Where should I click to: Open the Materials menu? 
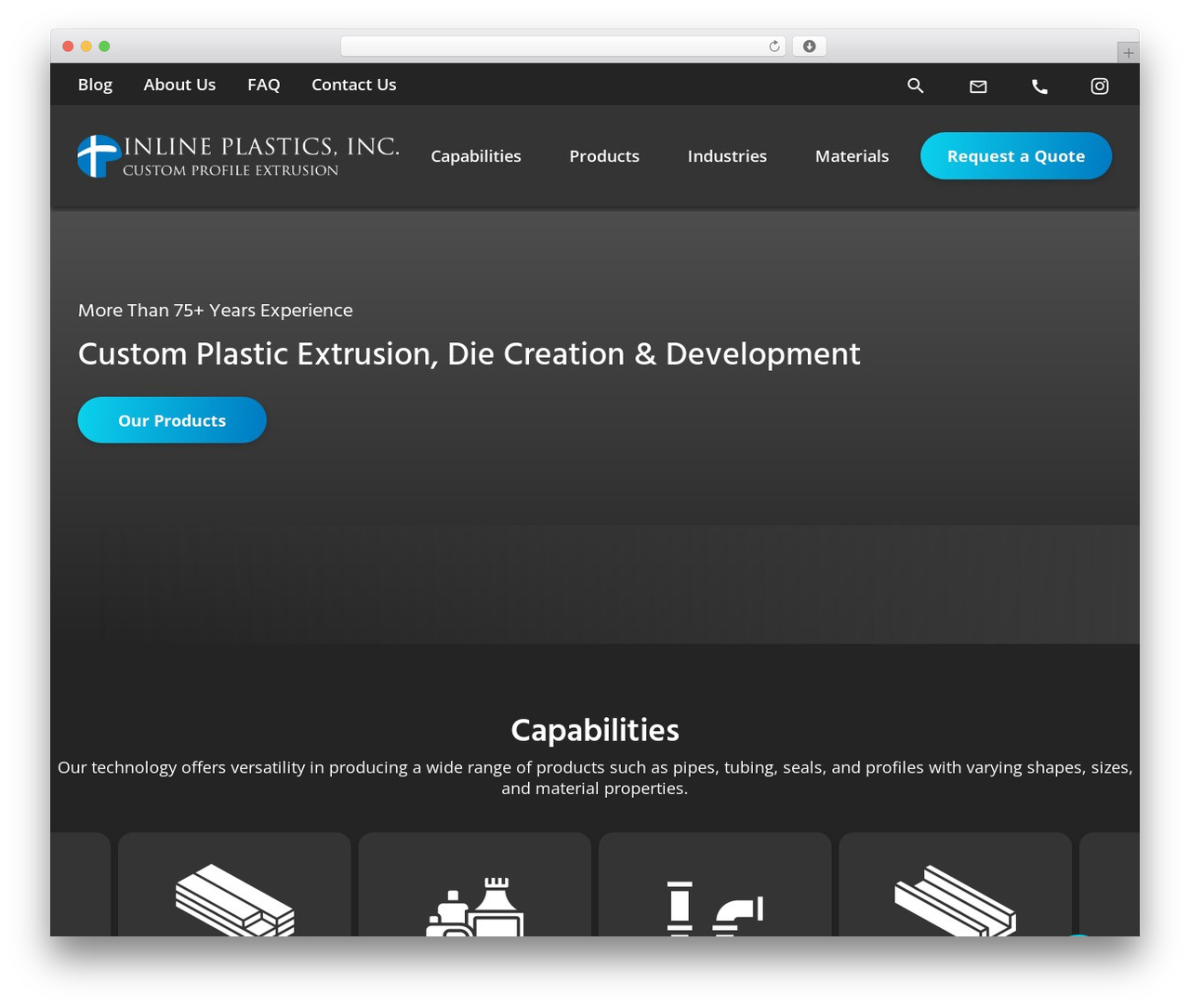[x=852, y=156]
